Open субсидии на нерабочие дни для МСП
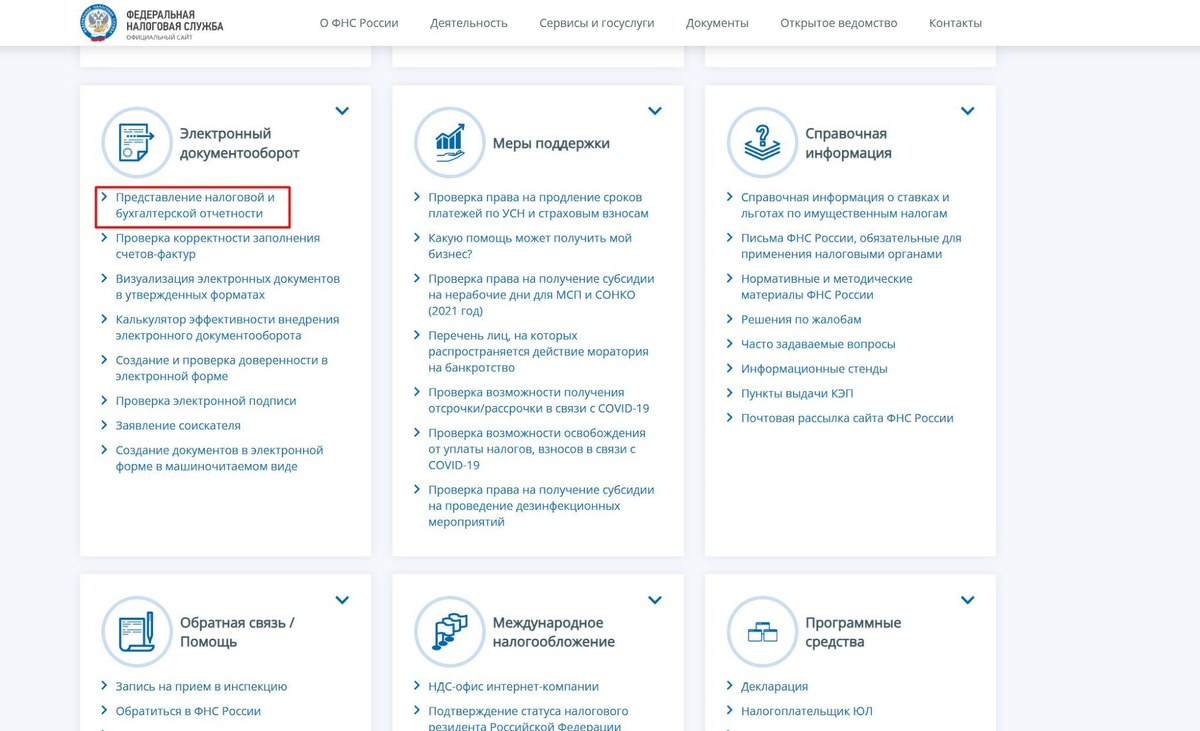1200x731 pixels. [x=541, y=295]
